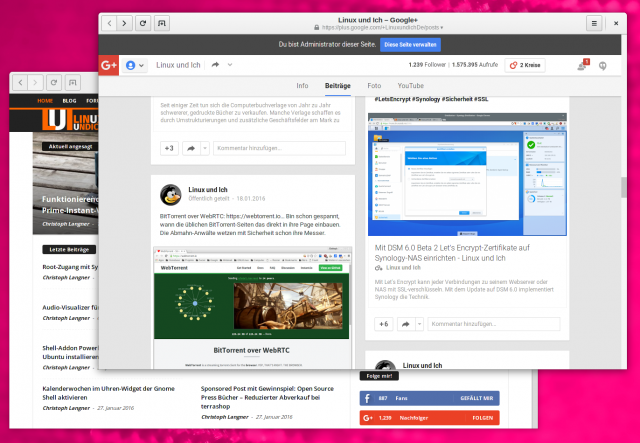Open Kalenderwochen im Uhren-Widget article
This screenshot has height=443, width=640.
(109, 393)
